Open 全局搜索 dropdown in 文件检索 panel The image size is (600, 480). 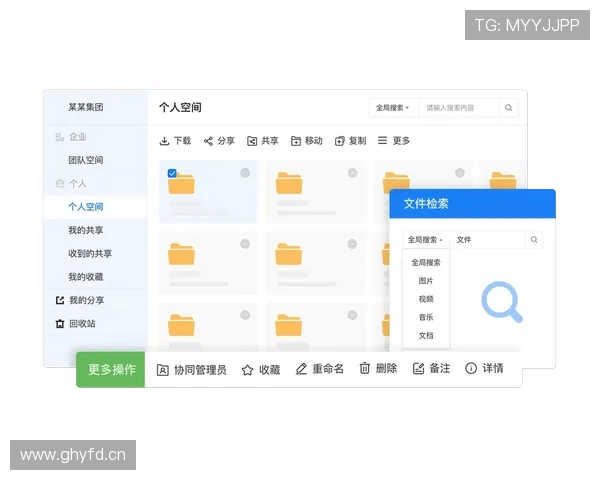click(426, 240)
